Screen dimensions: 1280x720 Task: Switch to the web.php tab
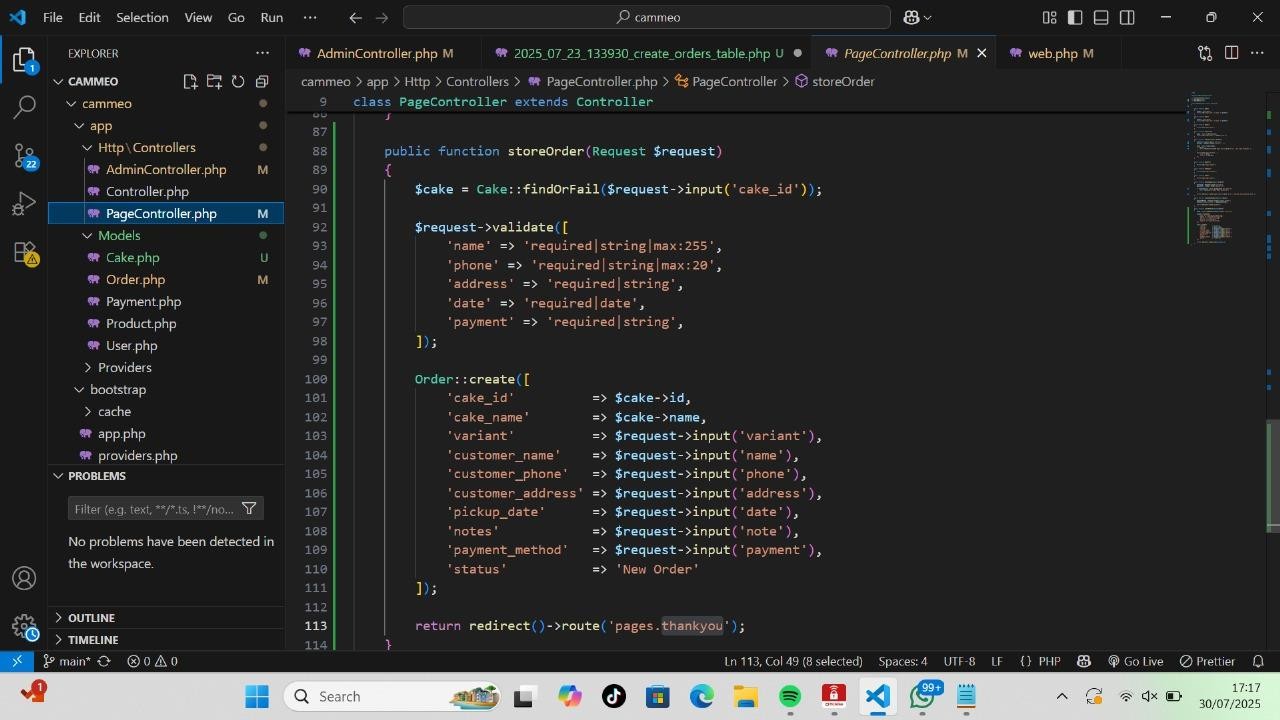point(1052,53)
